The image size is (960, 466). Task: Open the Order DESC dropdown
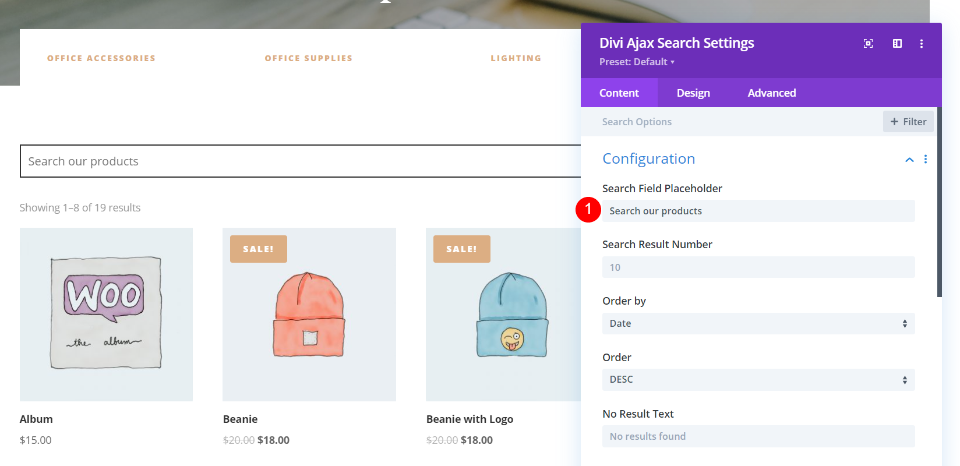click(758, 380)
